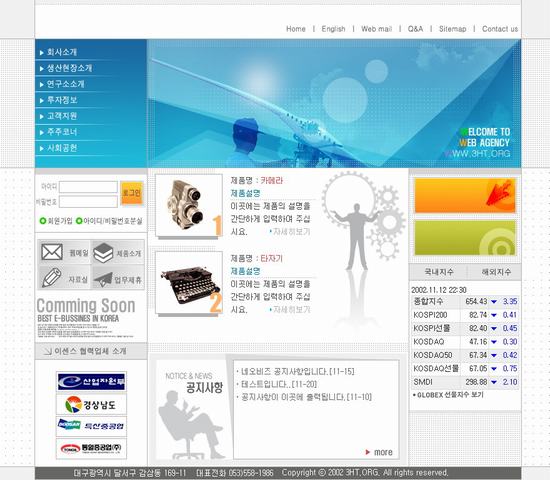Open the 경상남도 partner logo
This screenshot has height=480, width=550.
click(91, 404)
